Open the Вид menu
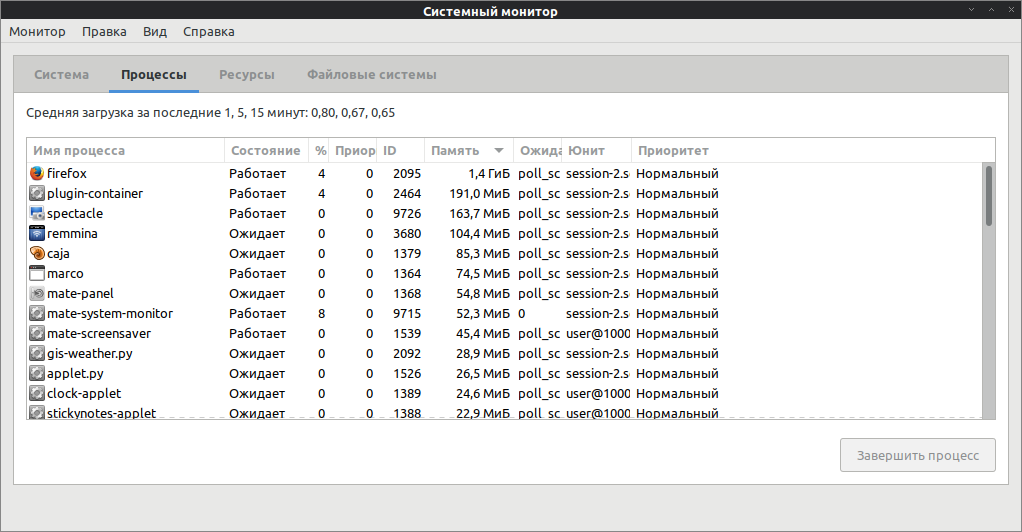 point(155,31)
